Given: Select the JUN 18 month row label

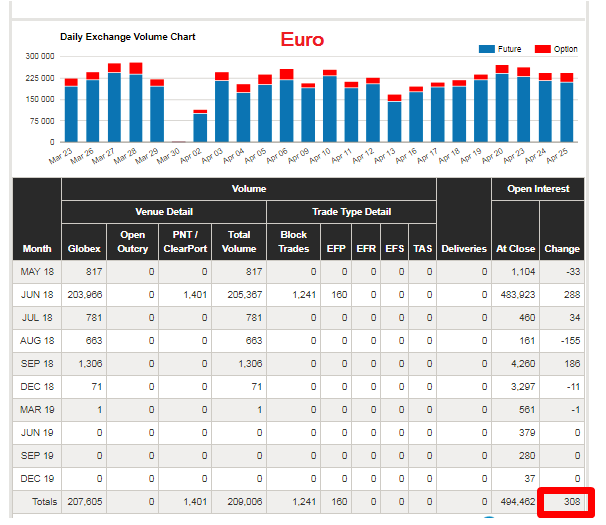Looking at the screenshot, I should (x=37, y=295).
